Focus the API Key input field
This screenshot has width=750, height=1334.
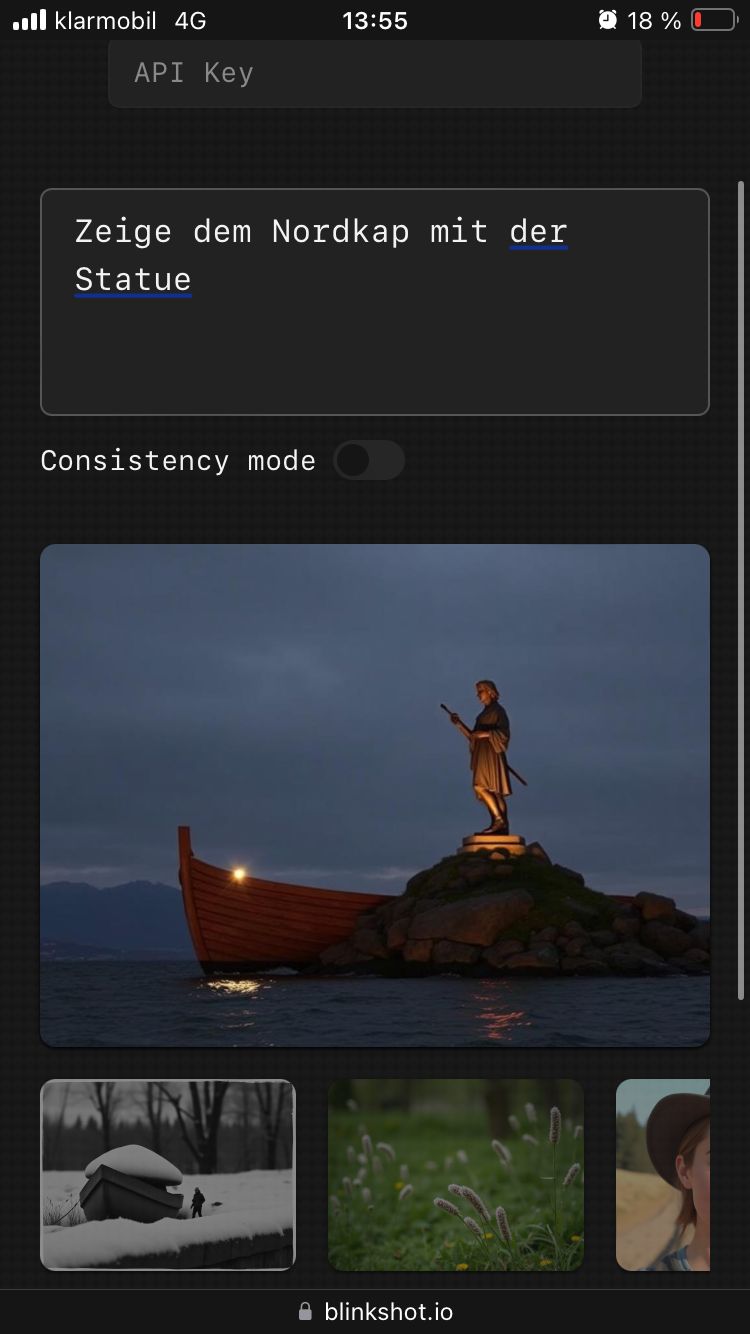click(375, 73)
